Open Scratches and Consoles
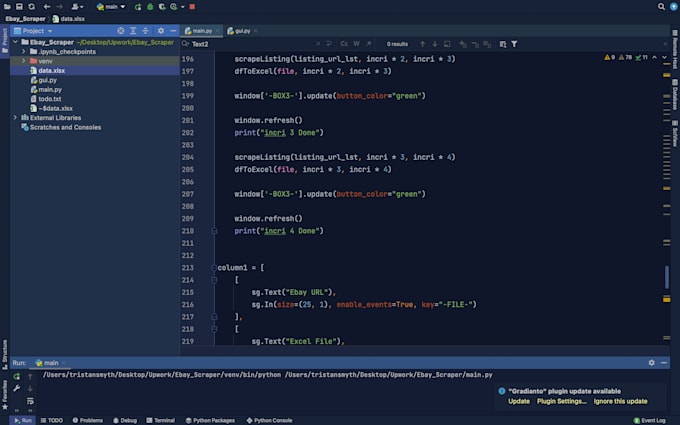 [x=61, y=127]
